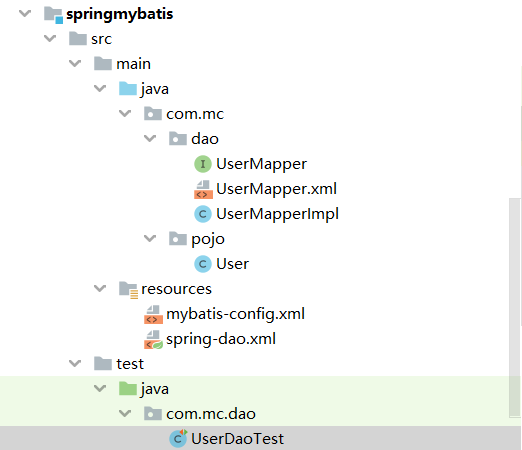Click the resources folder icon
The image size is (522, 450).
coord(128,289)
